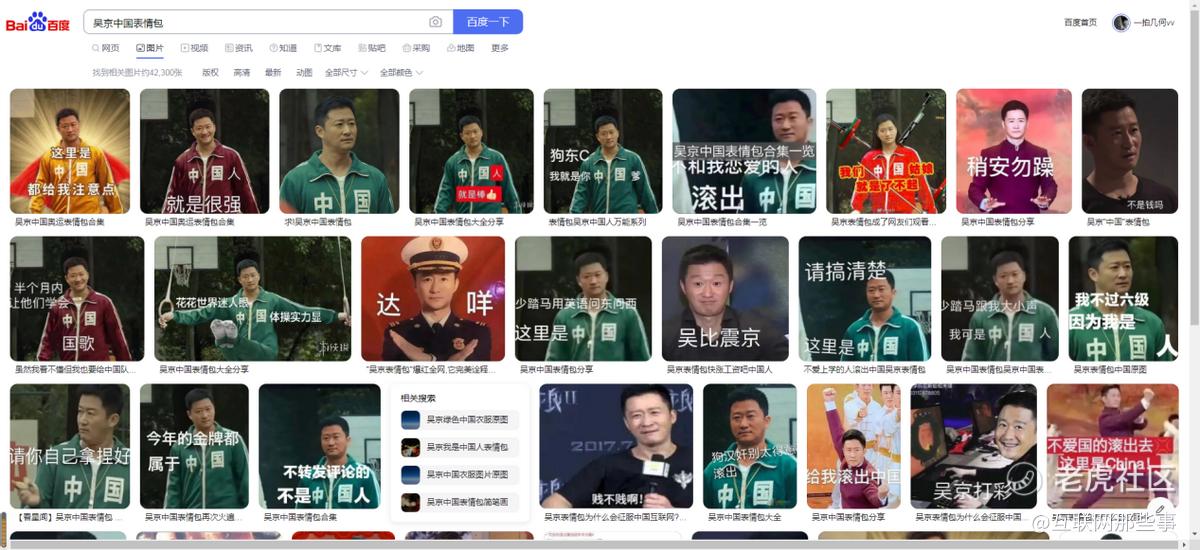This screenshot has width=1200, height=550.
Task: Open the 文库 tab
Action: pyautogui.click(x=327, y=48)
